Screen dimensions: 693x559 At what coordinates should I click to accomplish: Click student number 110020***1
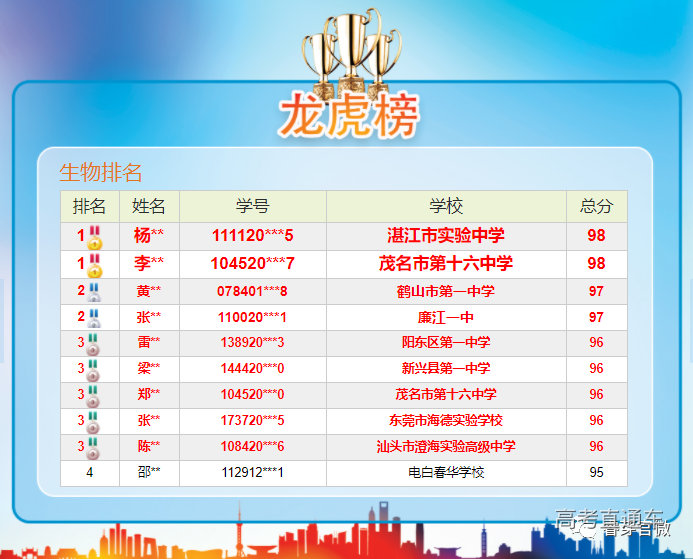252,317
